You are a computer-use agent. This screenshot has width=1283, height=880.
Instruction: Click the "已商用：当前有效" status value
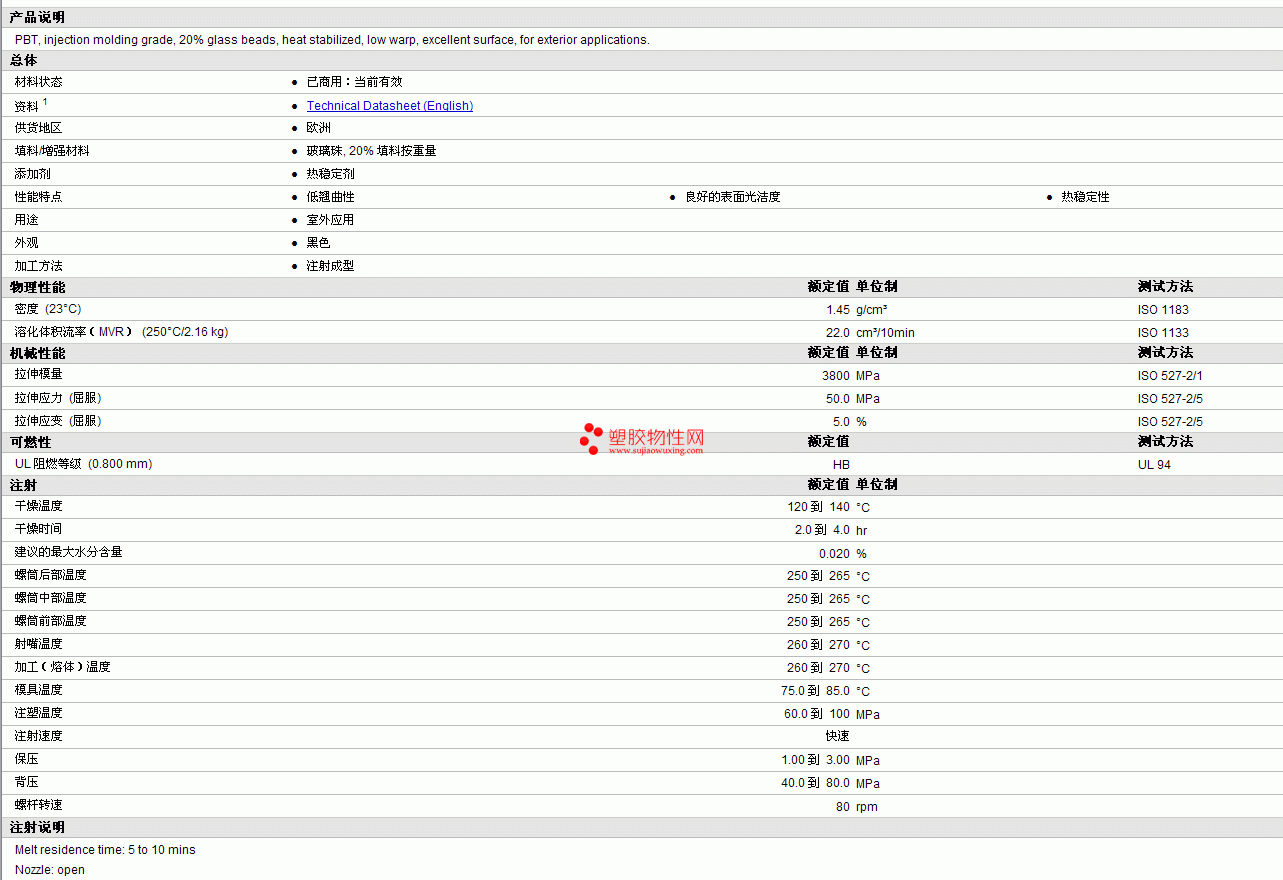click(x=354, y=82)
